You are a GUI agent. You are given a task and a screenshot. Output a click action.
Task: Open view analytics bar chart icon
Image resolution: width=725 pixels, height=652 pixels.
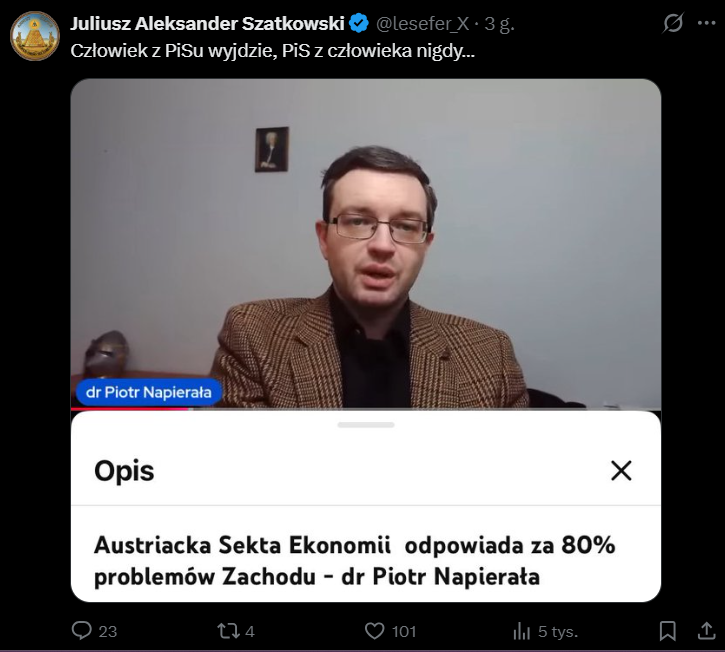tap(522, 631)
